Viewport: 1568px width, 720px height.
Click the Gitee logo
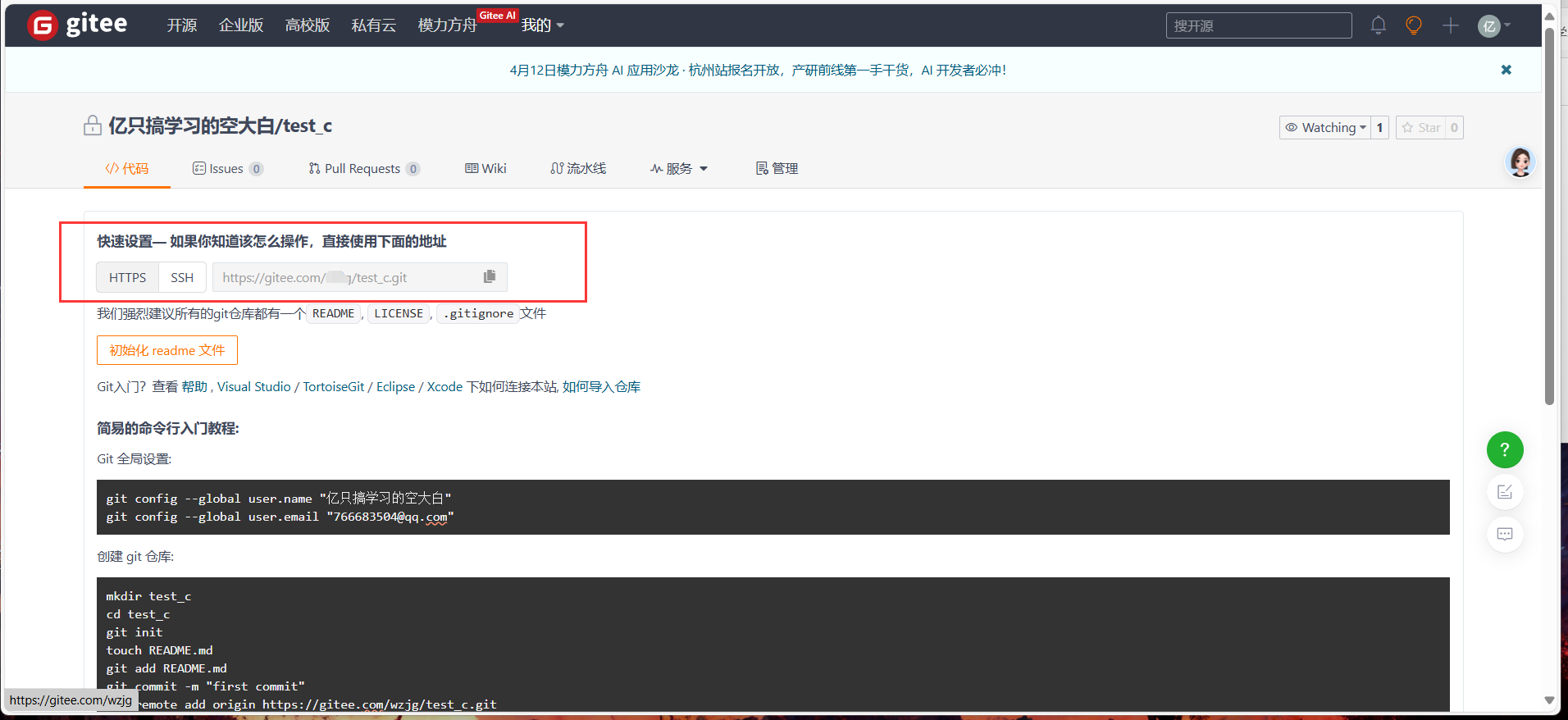coord(77,25)
